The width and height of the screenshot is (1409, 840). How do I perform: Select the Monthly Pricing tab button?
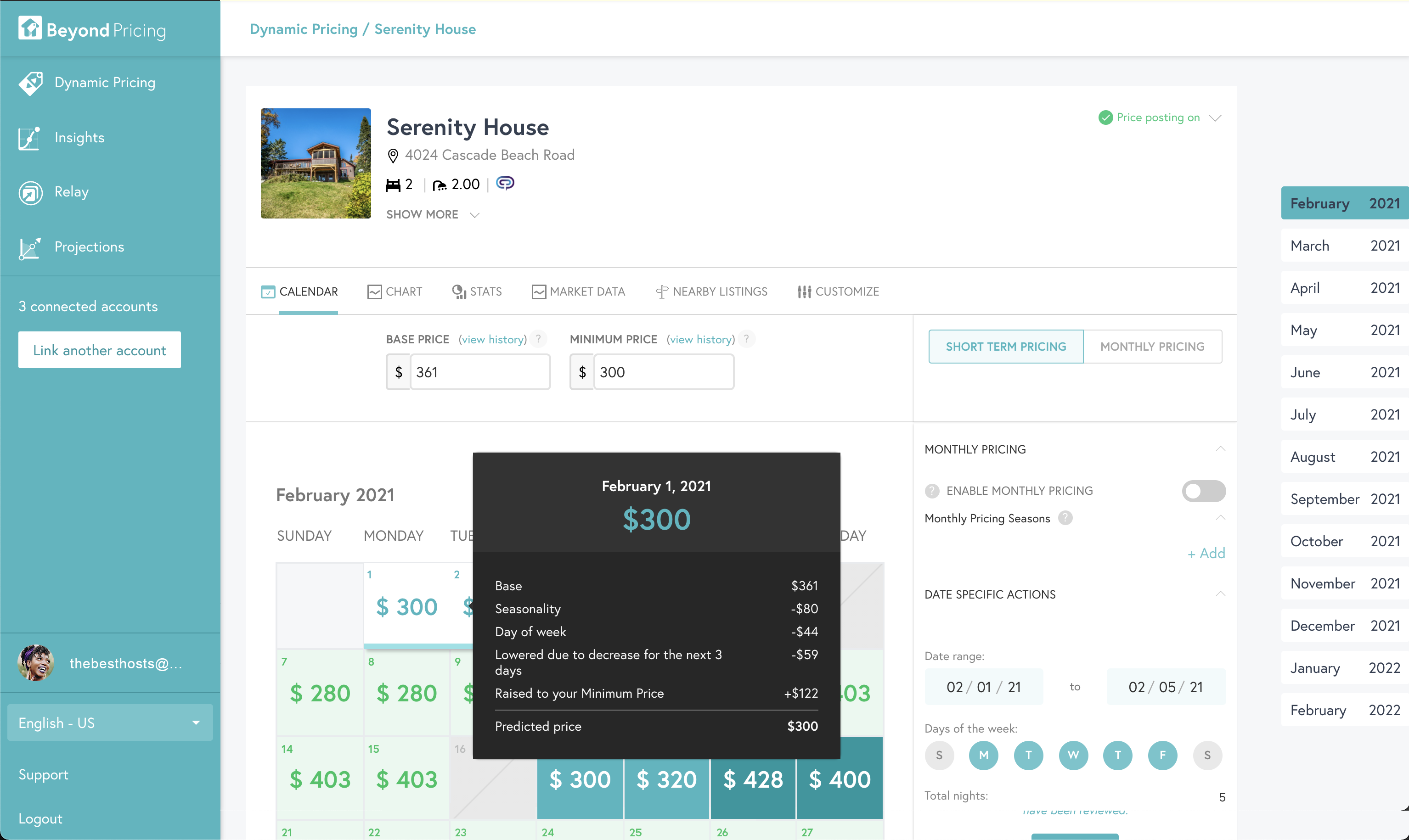point(1152,347)
